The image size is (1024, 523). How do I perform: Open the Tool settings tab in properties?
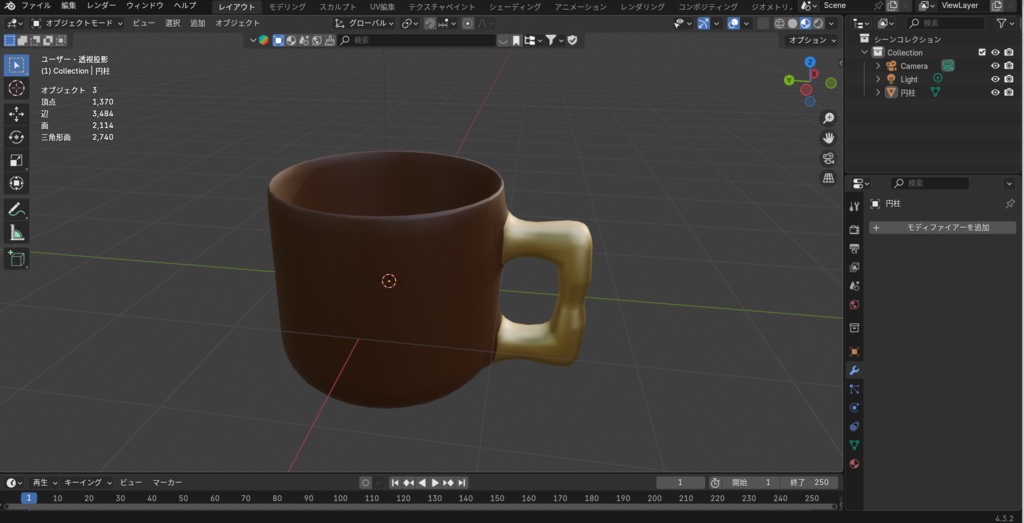854,206
